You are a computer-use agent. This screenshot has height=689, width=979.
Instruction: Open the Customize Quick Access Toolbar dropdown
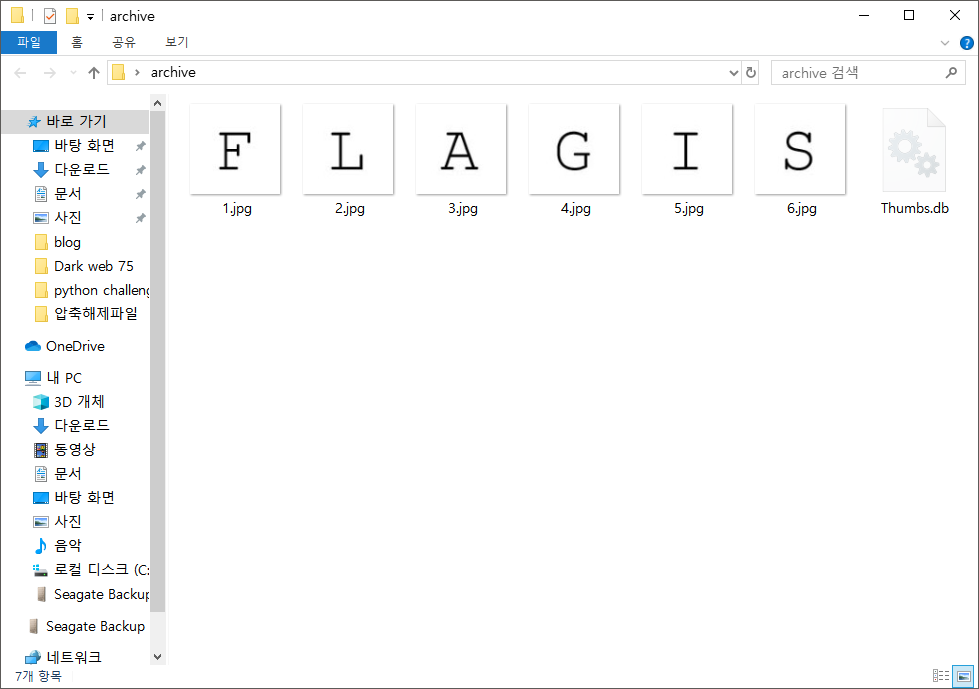(91, 17)
